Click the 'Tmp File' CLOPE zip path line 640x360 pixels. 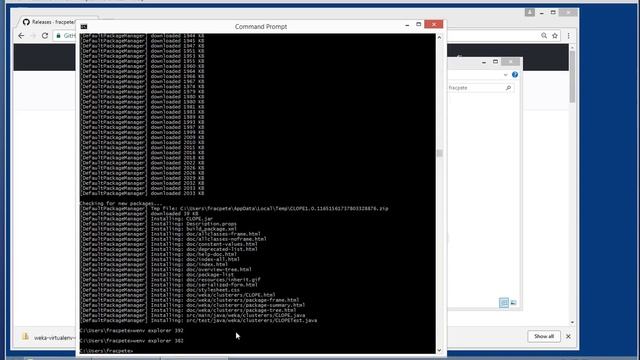tap(235, 209)
